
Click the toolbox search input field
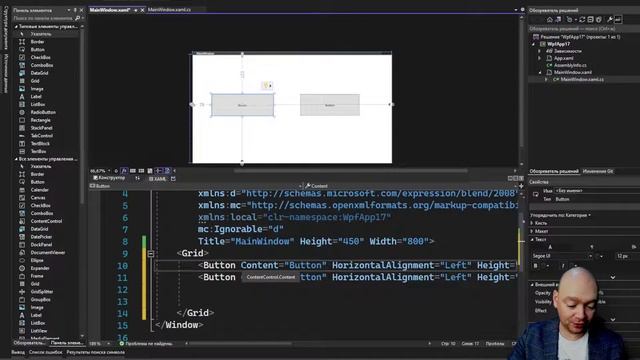pyautogui.click(x=43, y=18)
